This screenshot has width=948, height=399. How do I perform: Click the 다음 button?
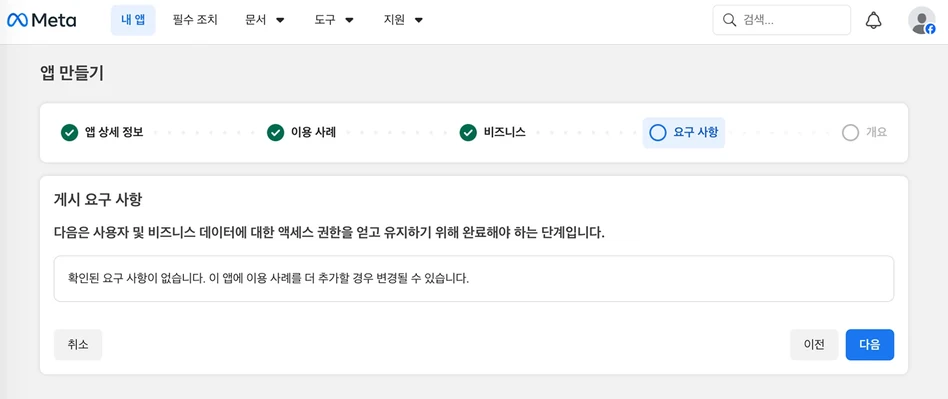(x=869, y=345)
